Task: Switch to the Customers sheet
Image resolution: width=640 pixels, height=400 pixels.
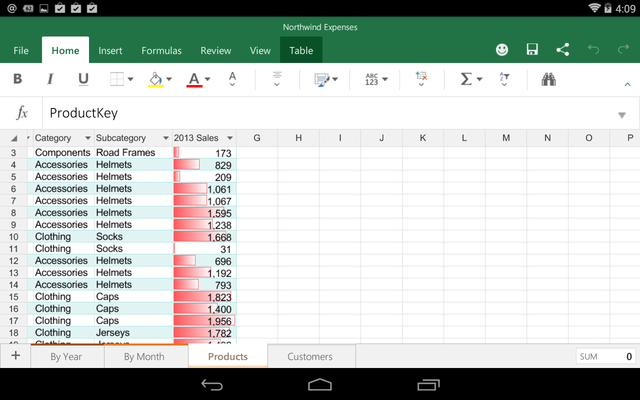Action: click(310, 357)
